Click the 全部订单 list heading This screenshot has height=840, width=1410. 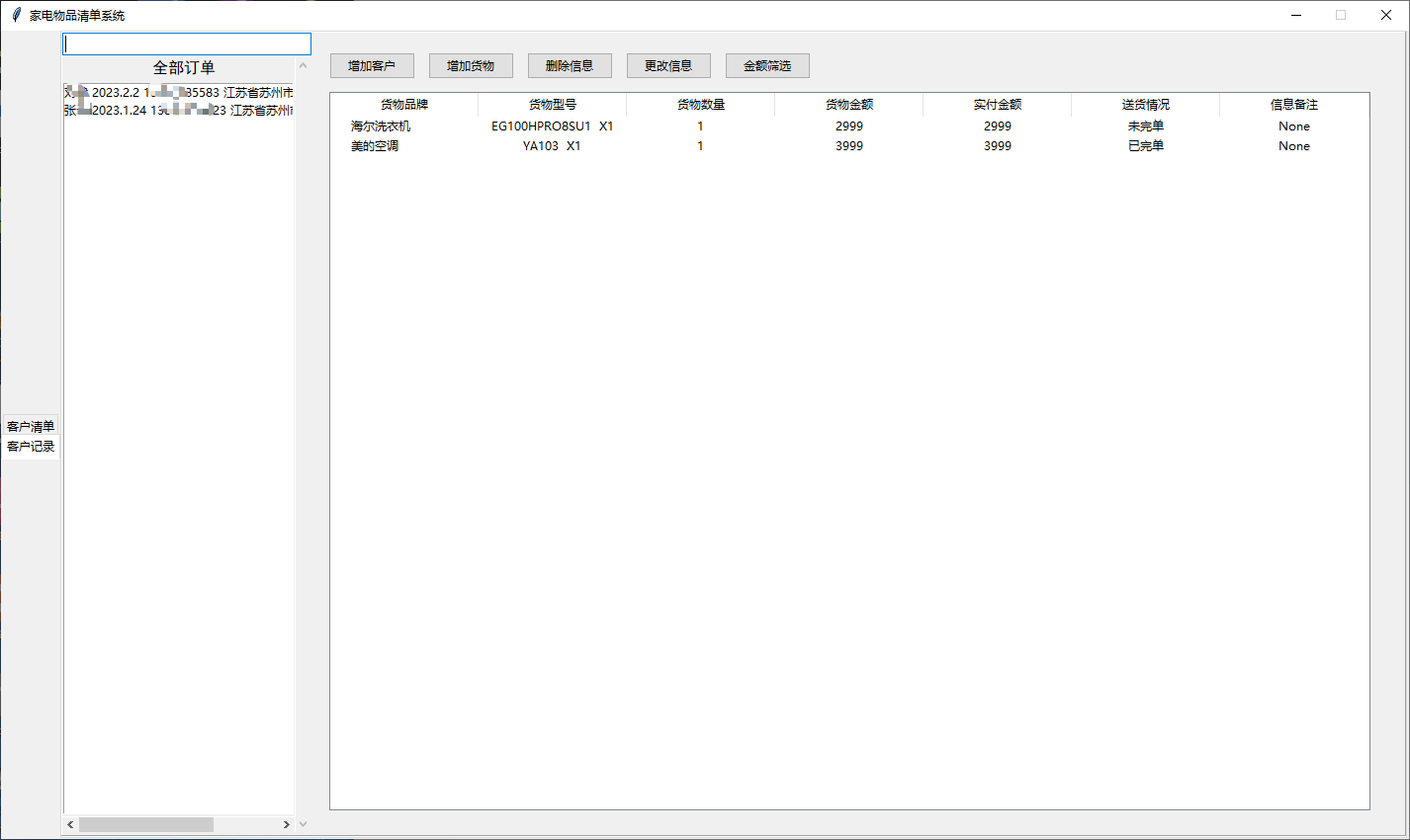click(184, 68)
